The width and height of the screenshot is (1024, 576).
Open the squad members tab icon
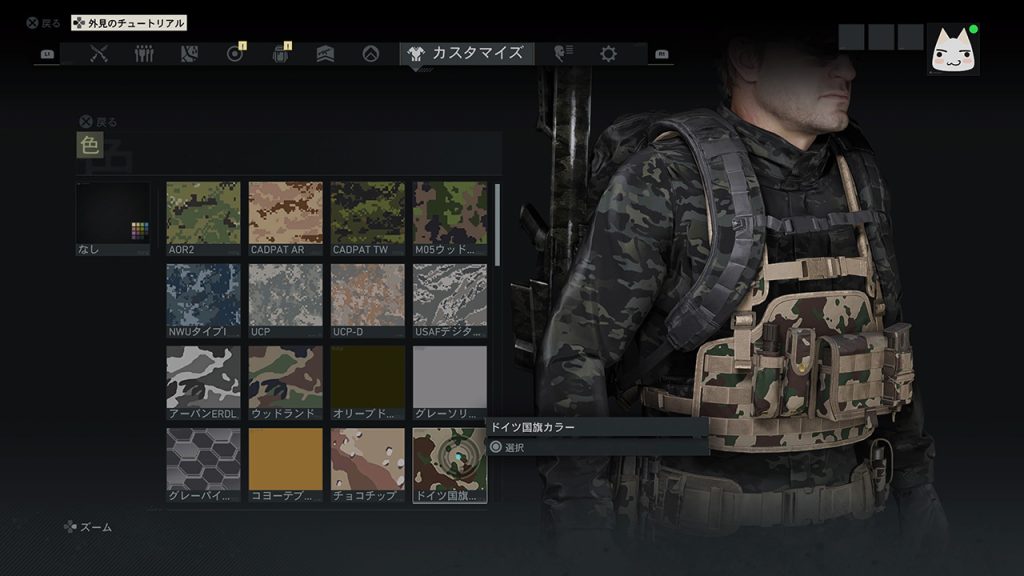pos(144,54)
